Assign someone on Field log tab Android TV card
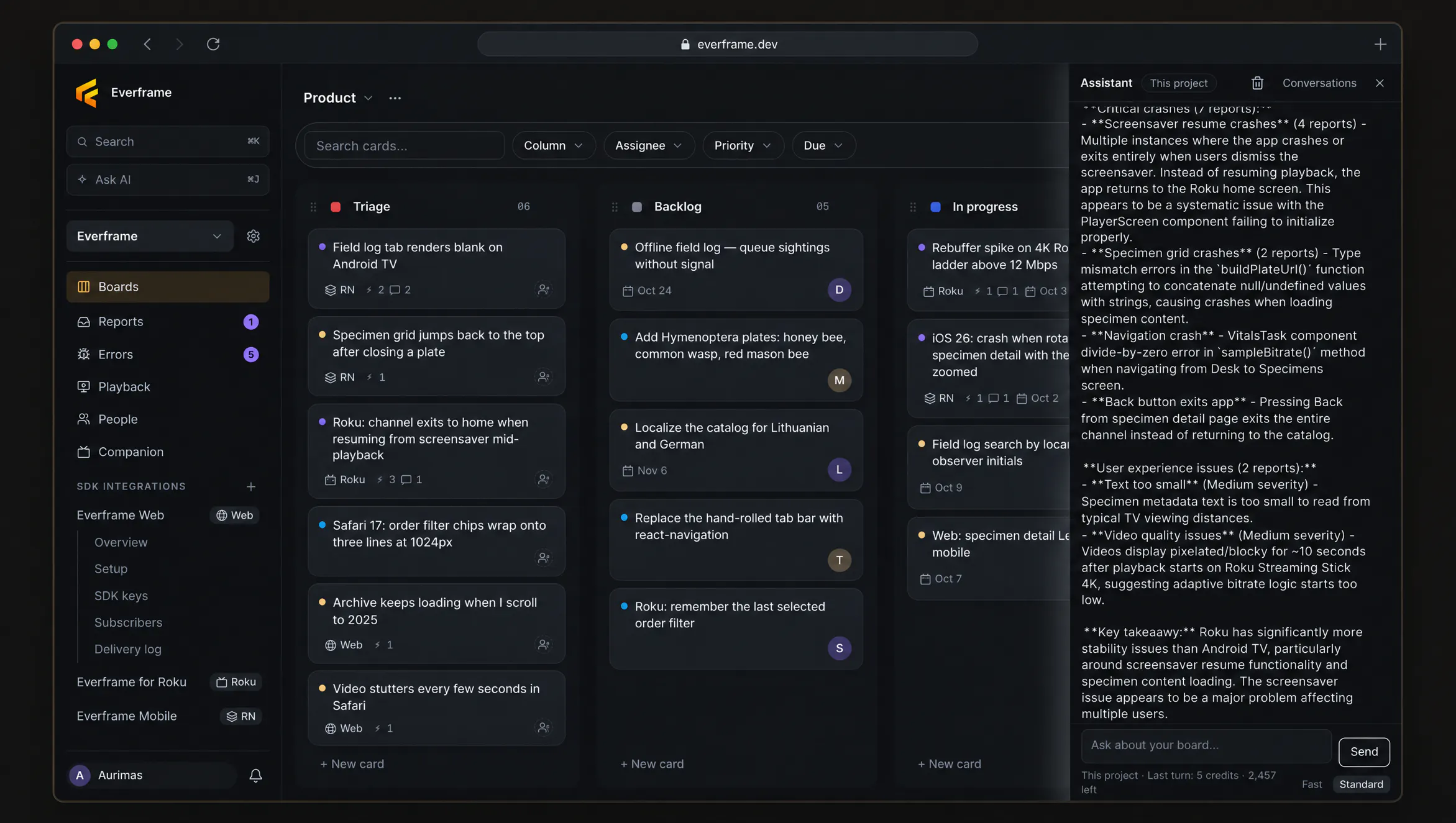 [x=543, y=289]
